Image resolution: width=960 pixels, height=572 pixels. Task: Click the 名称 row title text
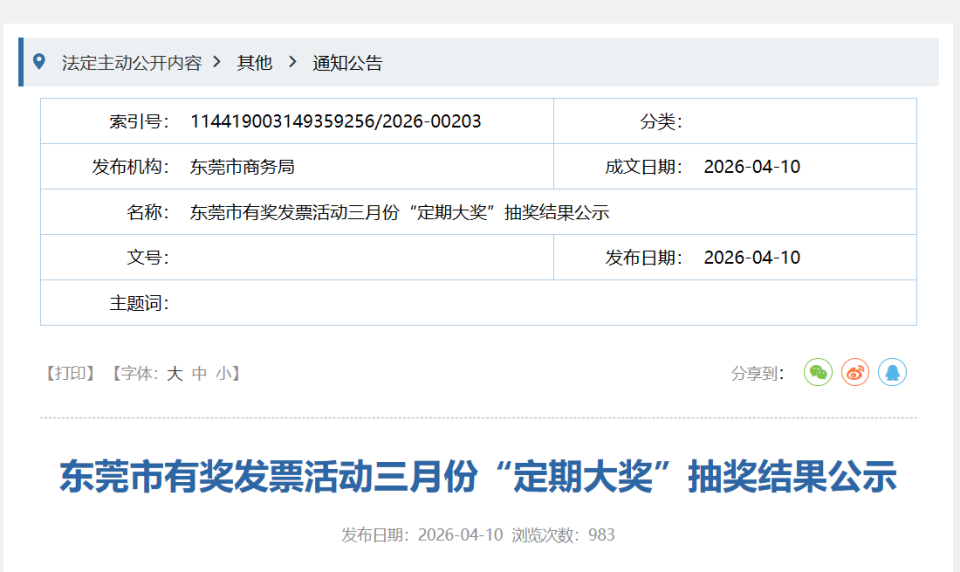pyautogui.click(x=400, y=213)
